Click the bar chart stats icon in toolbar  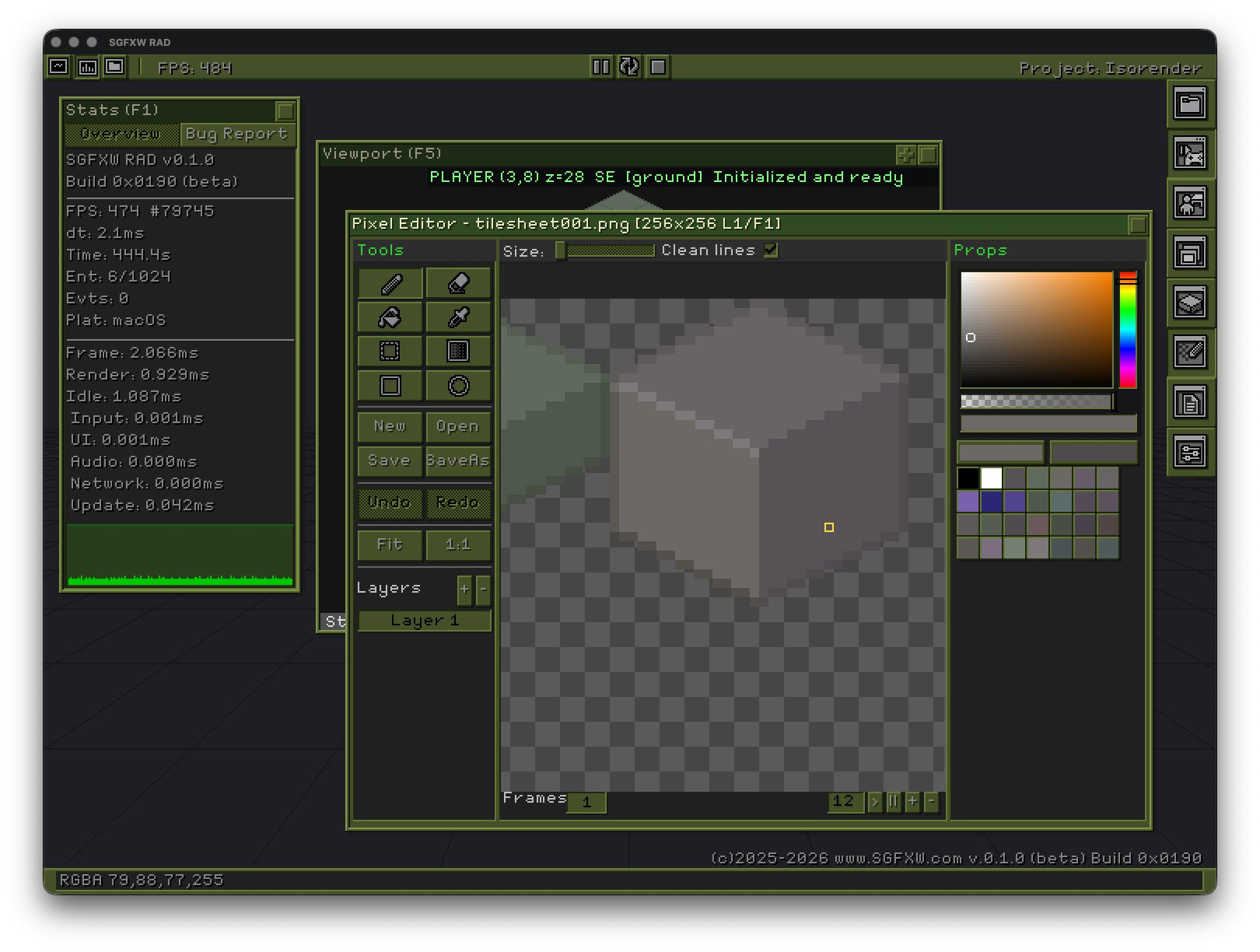[88, 67]
